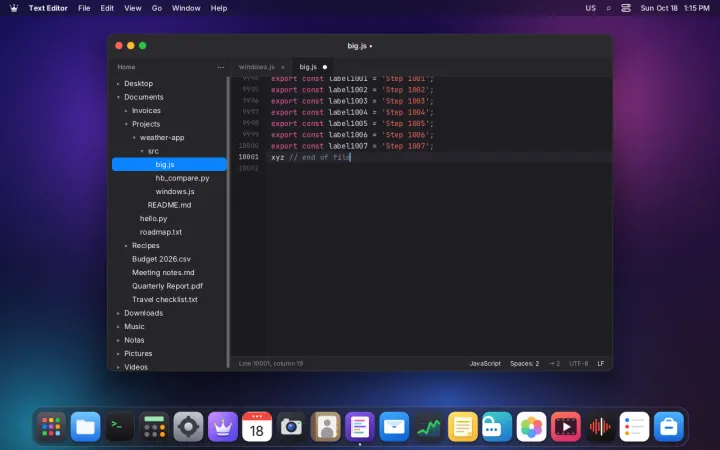Change the UTF-8 encoding setting
The width and height of the screenshot is (720, 450).
(579, 363)
